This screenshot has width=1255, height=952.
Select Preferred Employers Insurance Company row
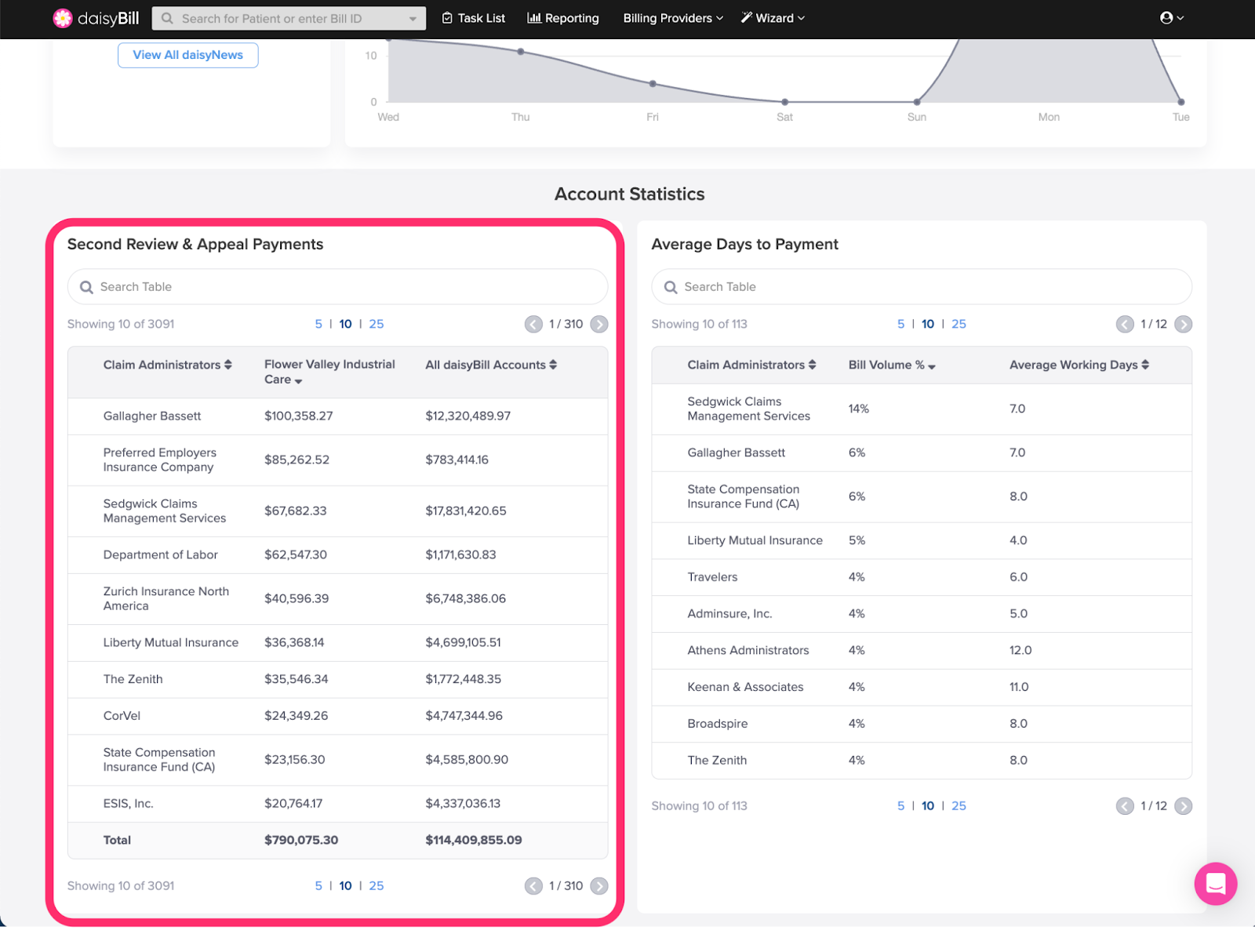(x=337, y=460)
